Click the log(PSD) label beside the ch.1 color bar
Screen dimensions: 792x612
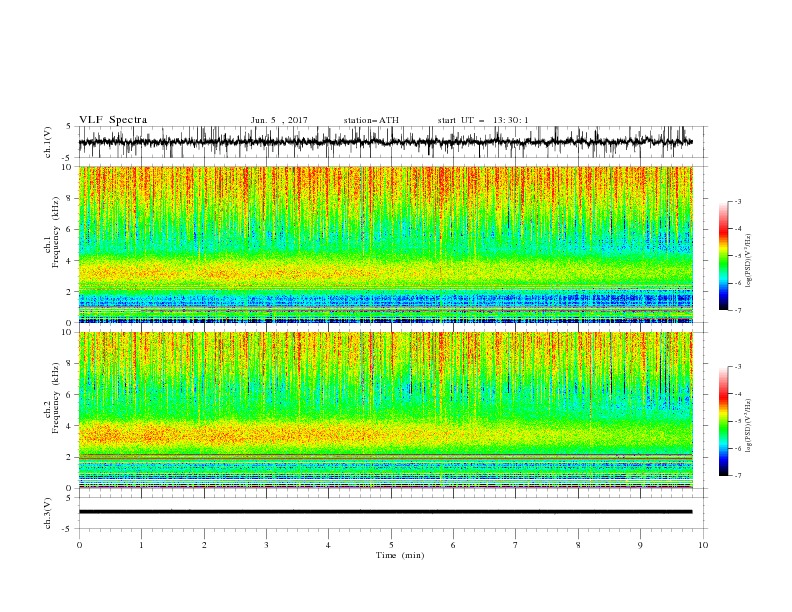(749, 261)
